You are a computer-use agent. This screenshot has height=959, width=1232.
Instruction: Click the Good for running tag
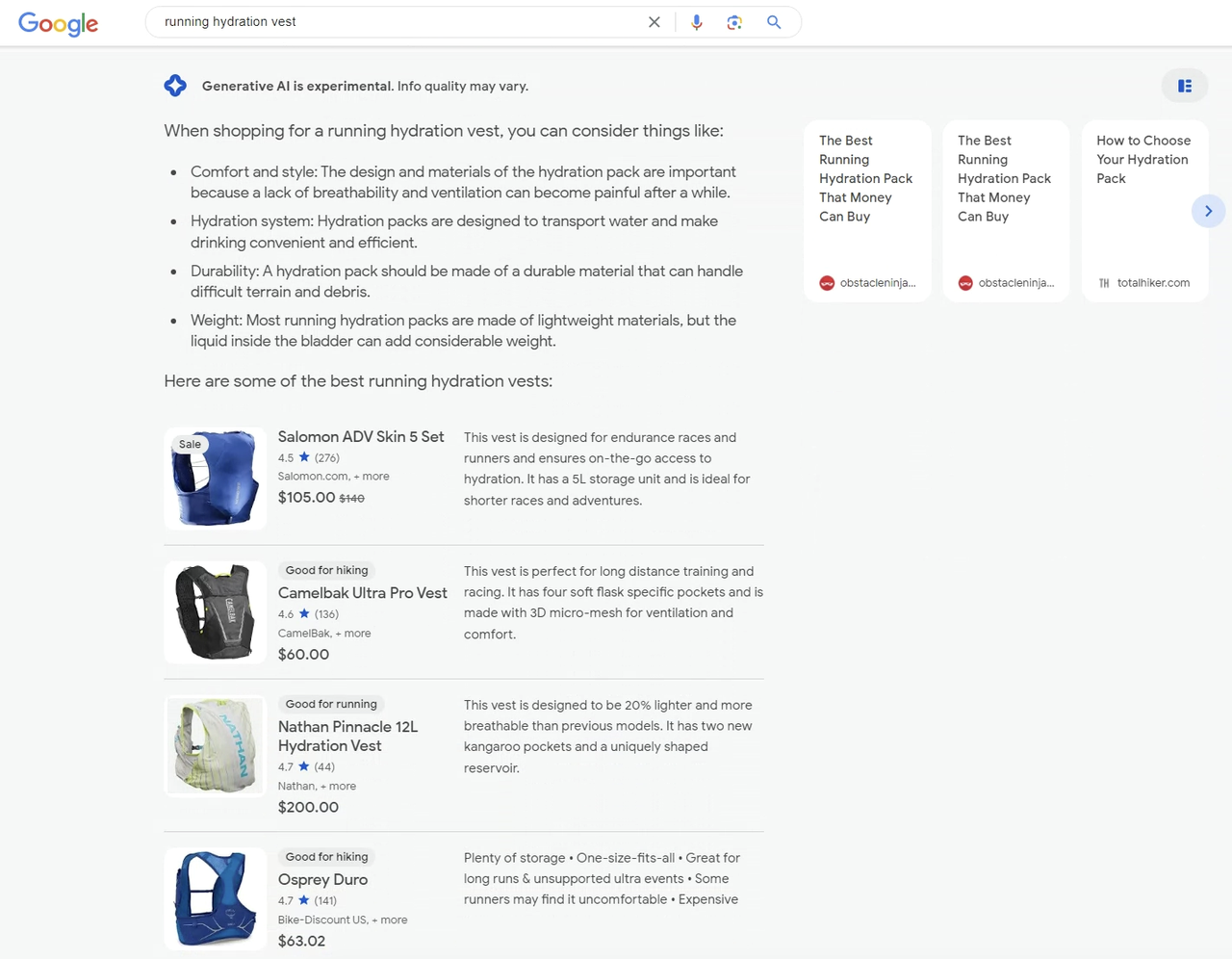331,704
